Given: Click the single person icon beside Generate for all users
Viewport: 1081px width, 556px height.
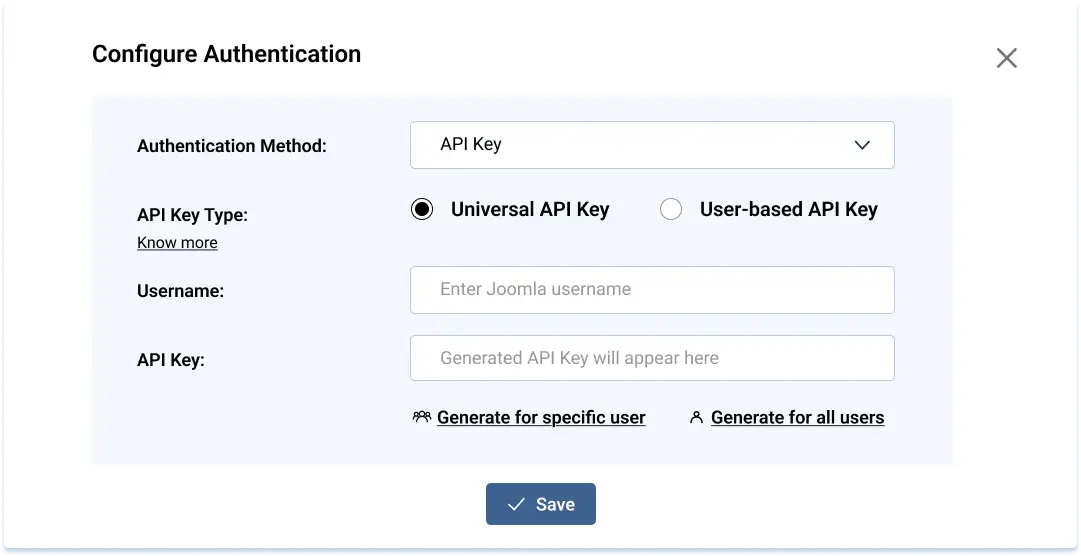Looking at the screenshot, I should pyautogui.click(x=696, y=417).
